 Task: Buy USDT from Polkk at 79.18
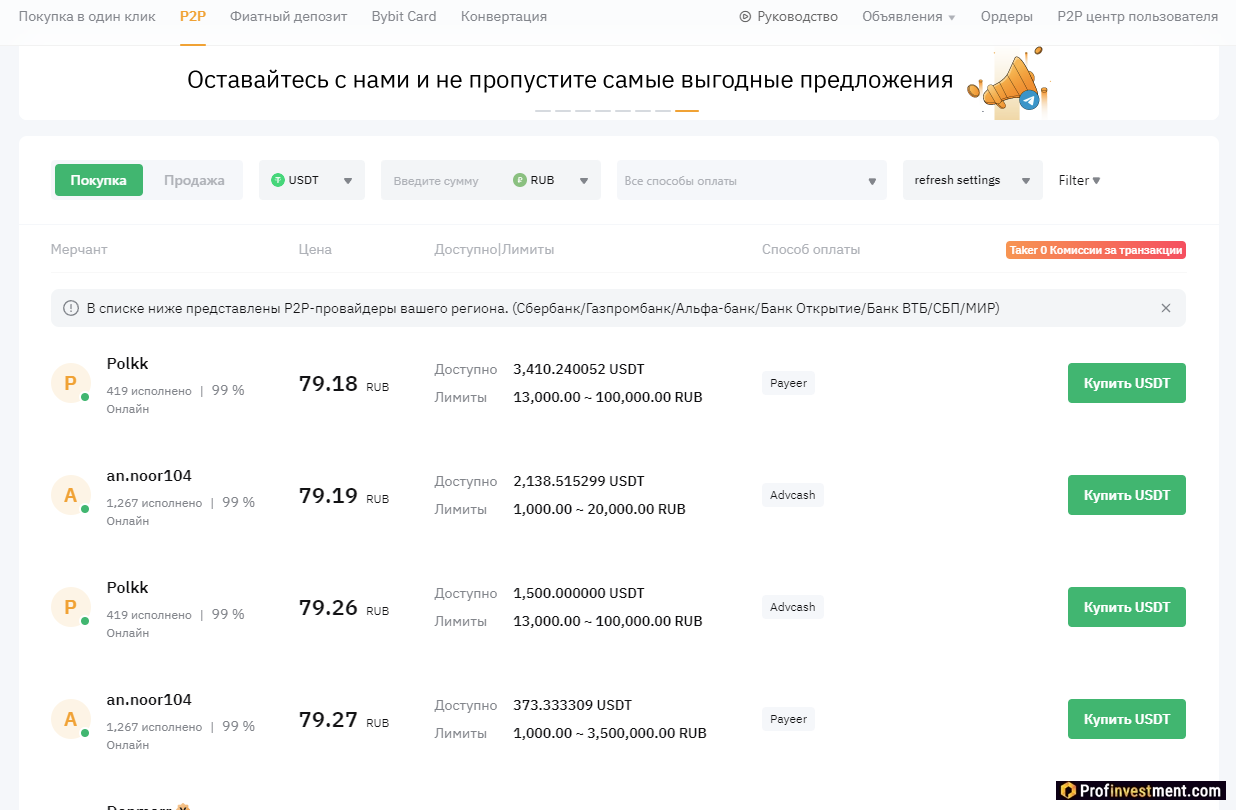1127,383
